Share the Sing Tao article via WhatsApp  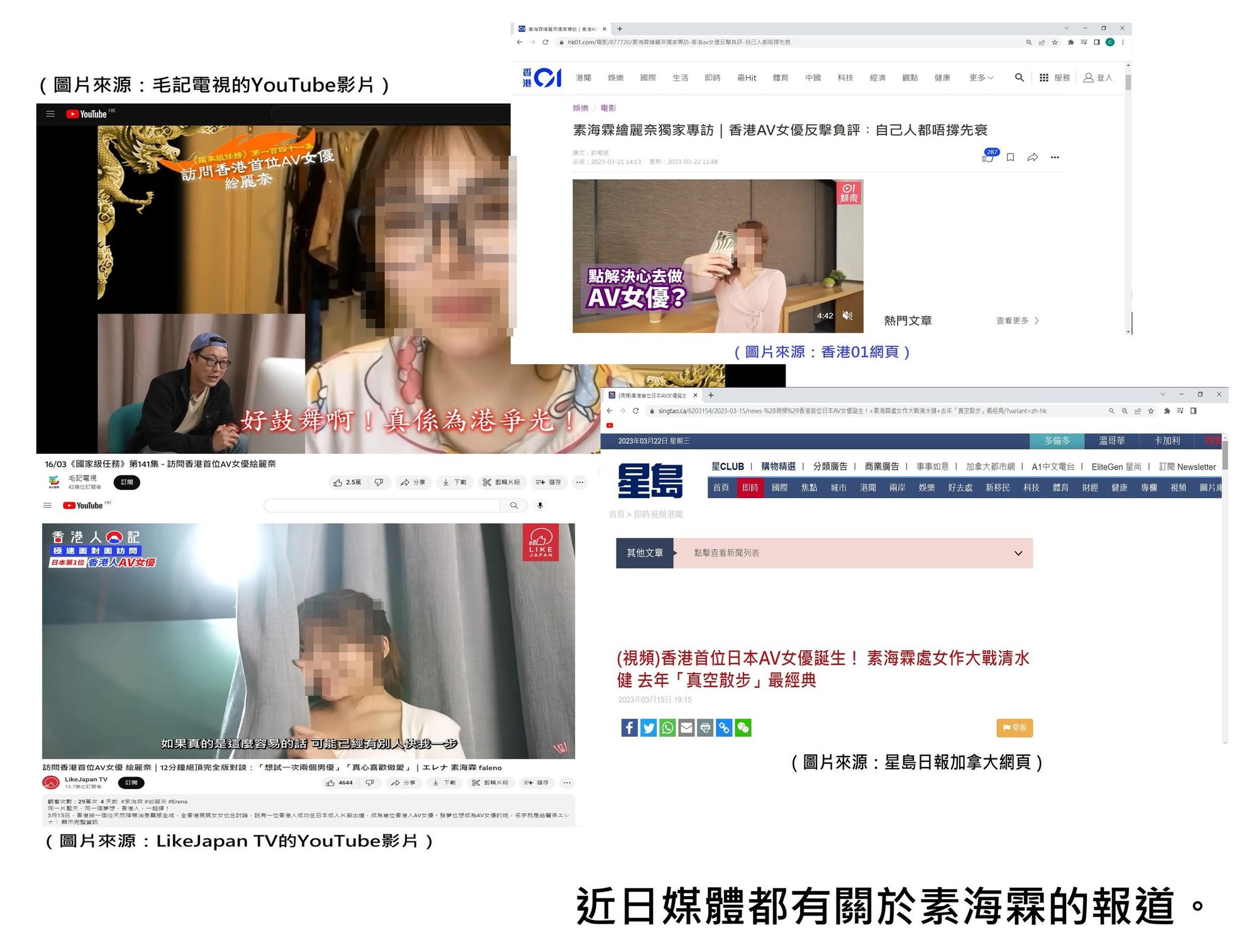point(667,728)
